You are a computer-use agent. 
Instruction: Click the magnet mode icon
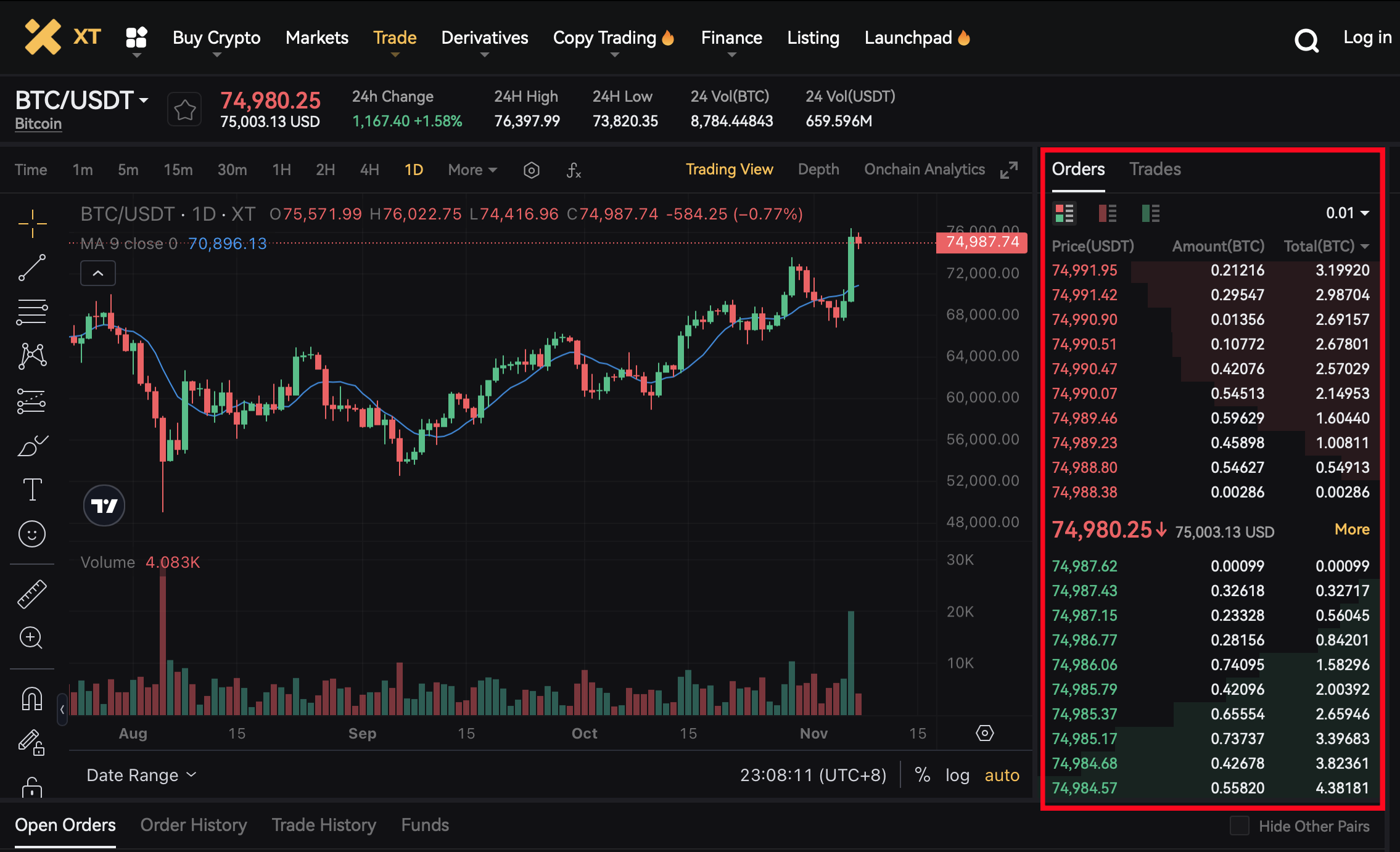[32, 698]
